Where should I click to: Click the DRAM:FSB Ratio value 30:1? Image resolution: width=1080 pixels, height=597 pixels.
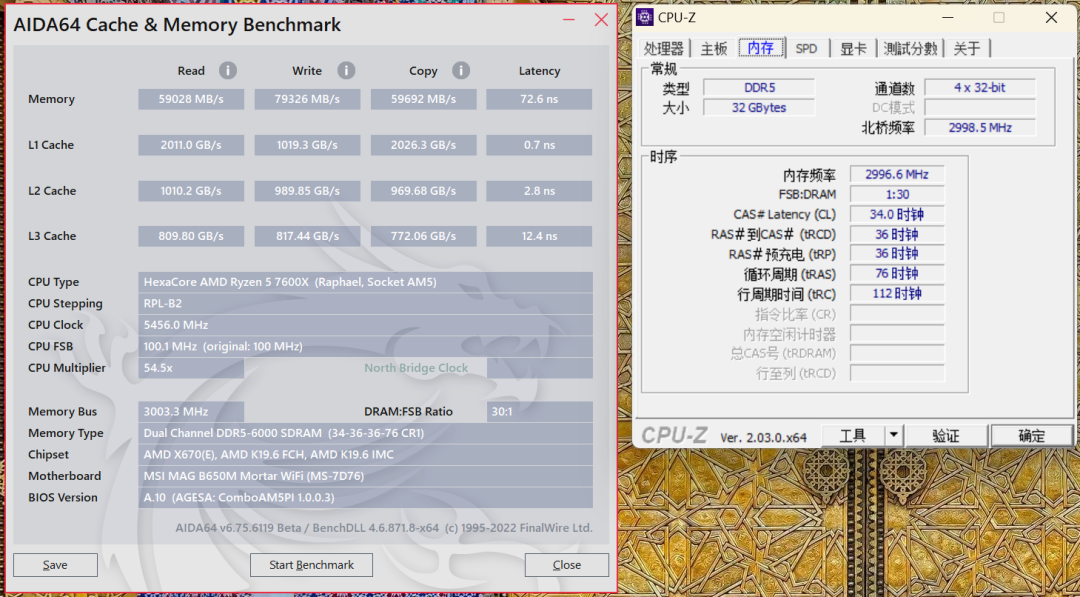539,412
